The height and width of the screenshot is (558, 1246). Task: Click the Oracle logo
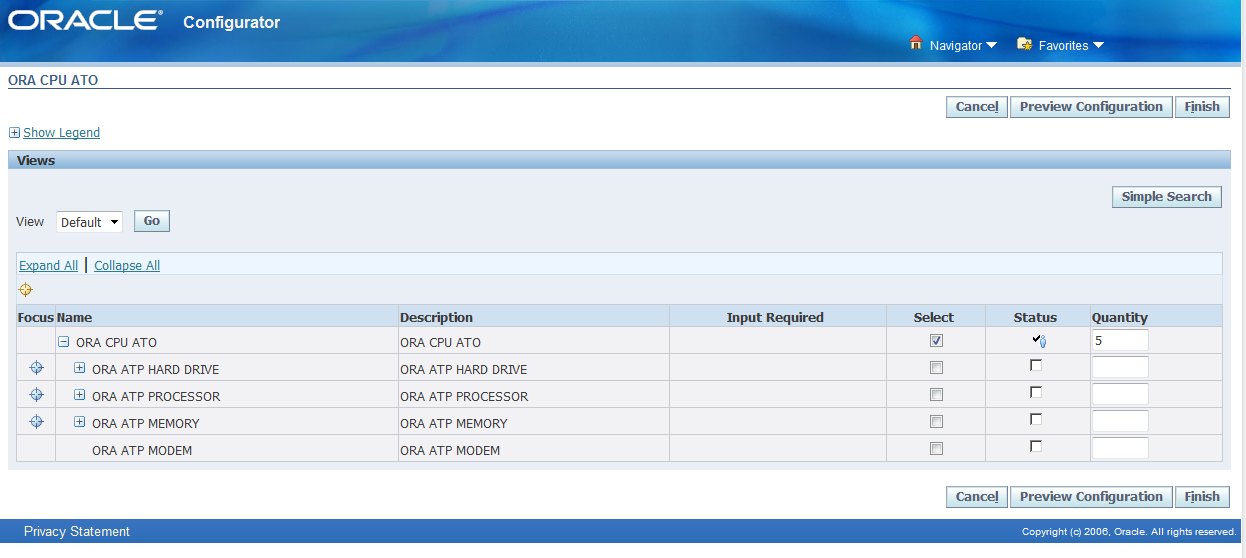pos(85,21)
